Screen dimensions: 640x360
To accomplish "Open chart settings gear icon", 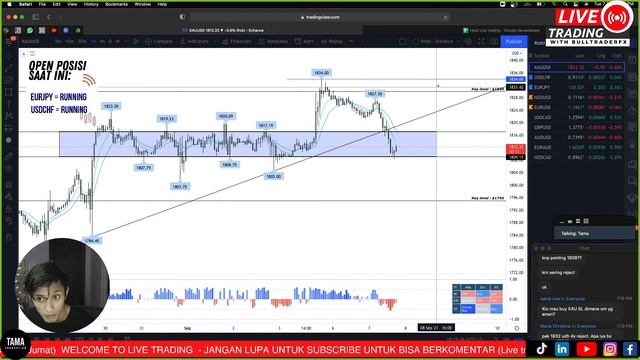I will click(x=469, y=41).
